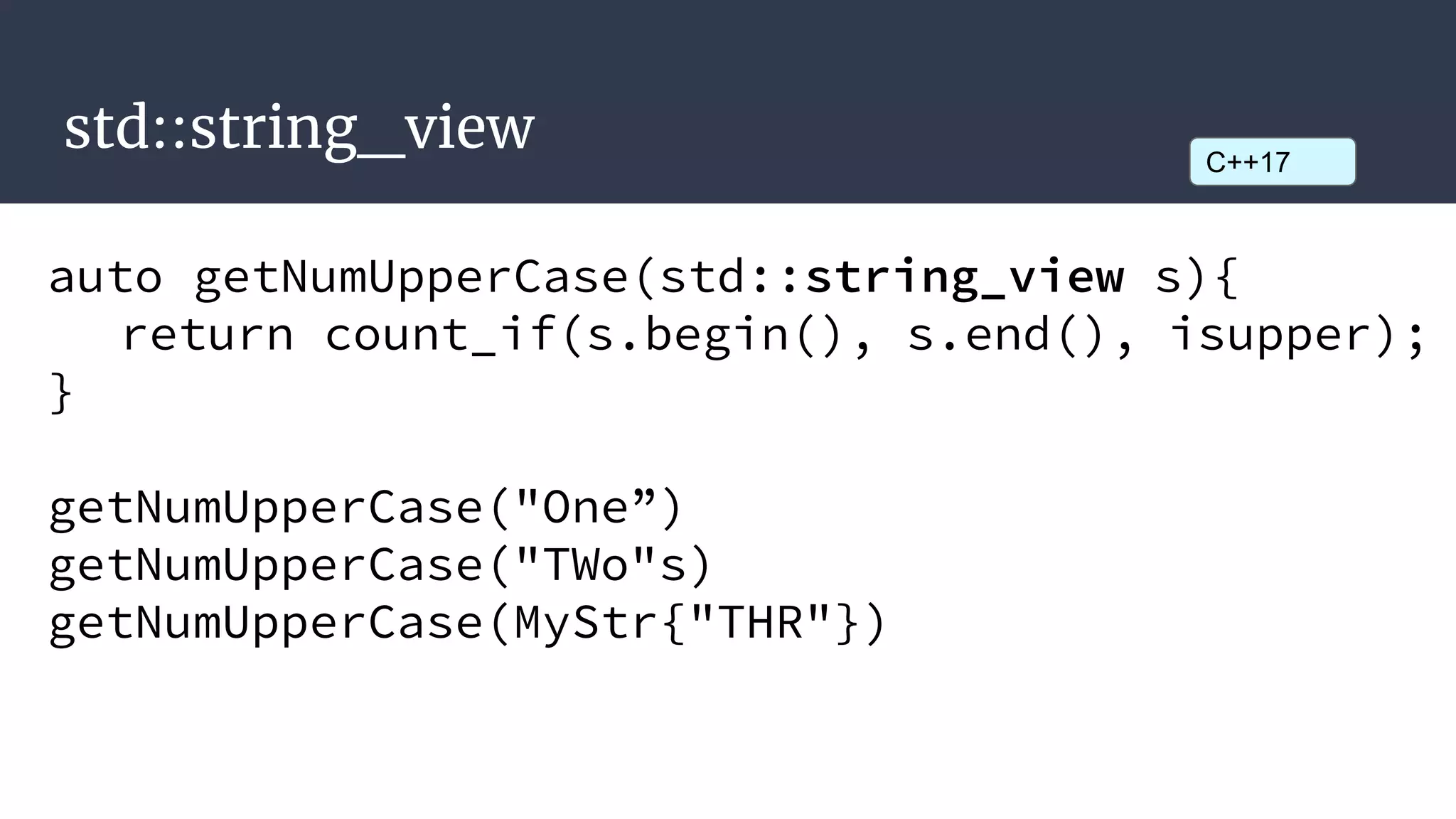Image resolution: width=1456 pixels, height=819 pixels.
Task: Click the C++17 badge in the header
Action: click(1273, 162)
